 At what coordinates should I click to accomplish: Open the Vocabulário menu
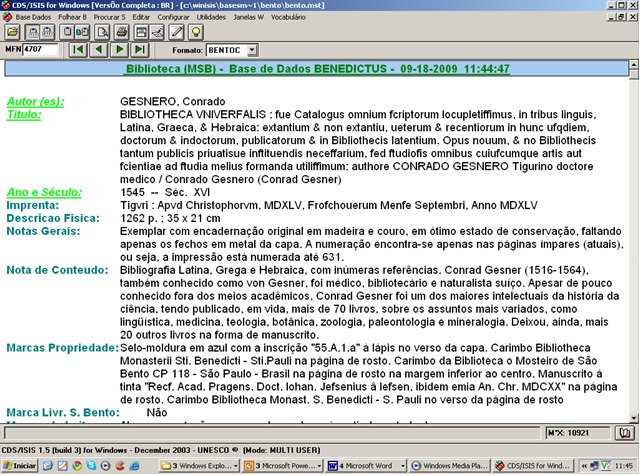point(288,17)
